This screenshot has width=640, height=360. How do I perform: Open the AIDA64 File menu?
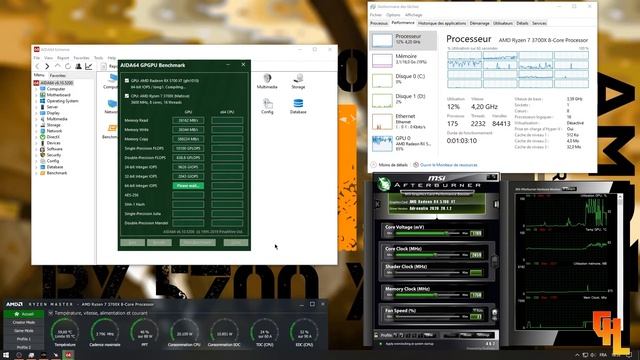pyautogui.click(x=37, y=58)
